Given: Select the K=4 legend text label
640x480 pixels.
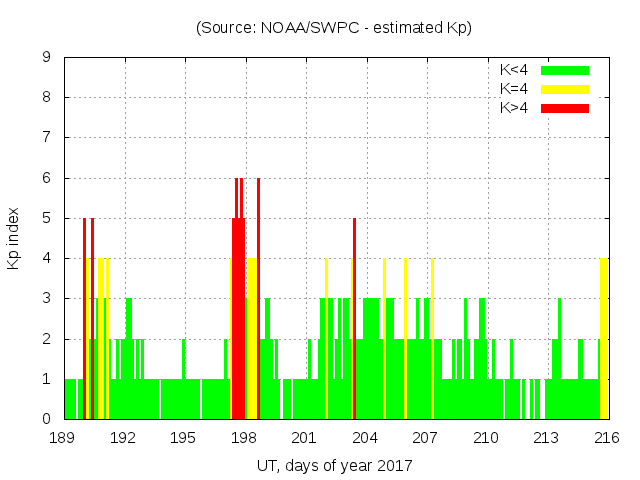Looking at the screenshot, I should pos(515,89).
